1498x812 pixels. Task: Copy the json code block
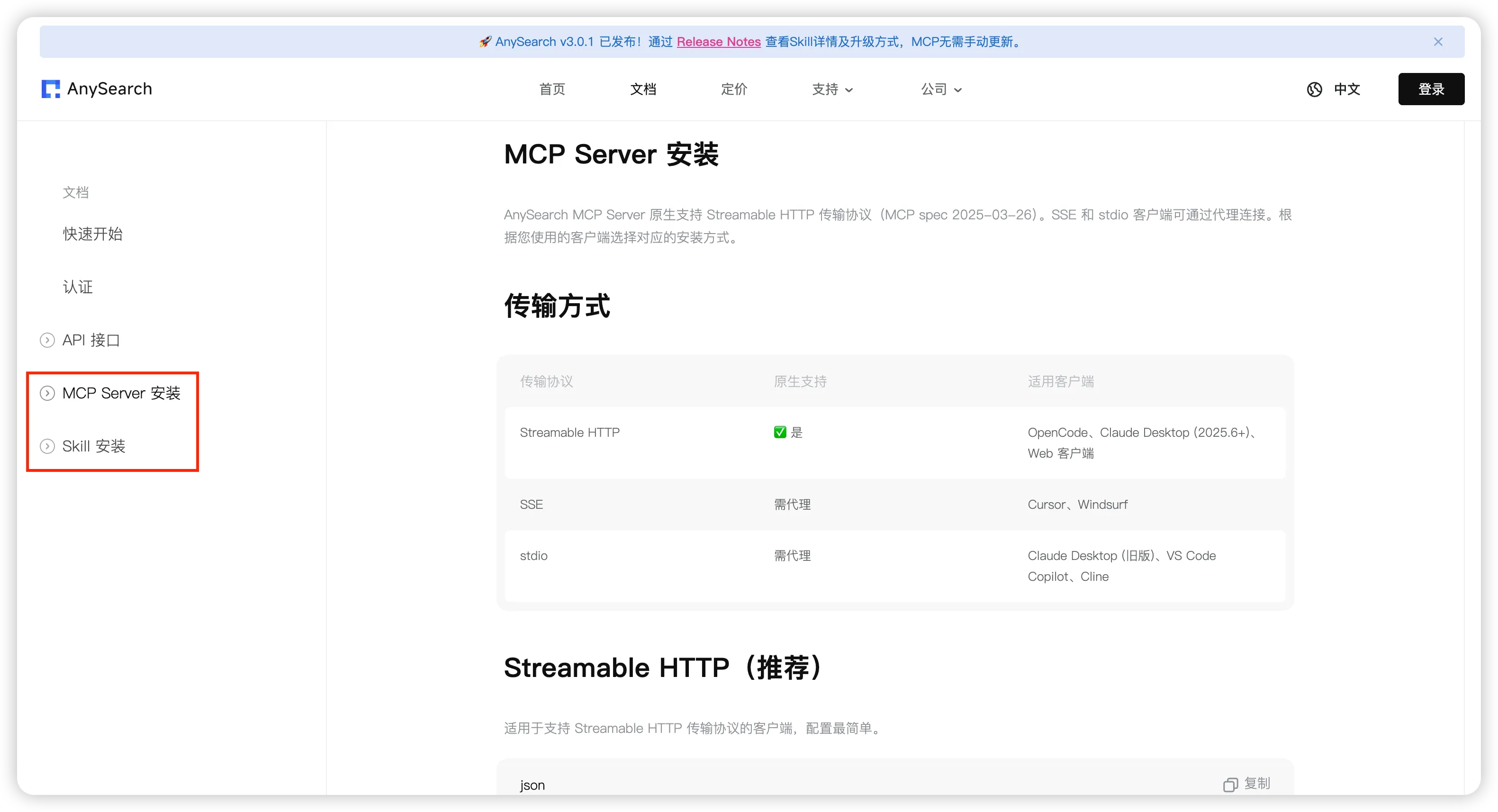tap(1246, 784)
